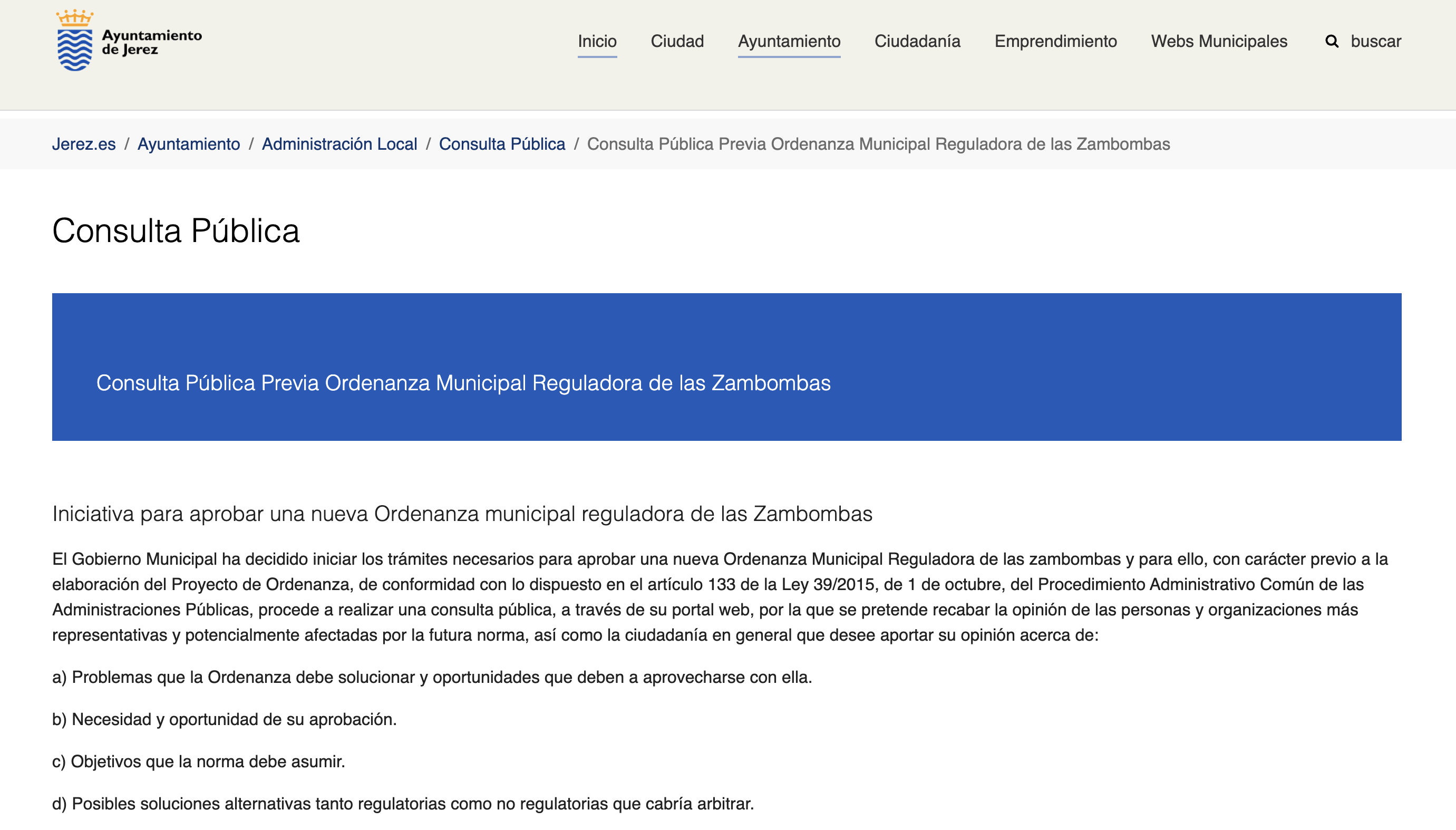This screenshot has width=1456, height=830.
Task: Click the Consulta Pública page heading
Action: [x=176, y=231]
